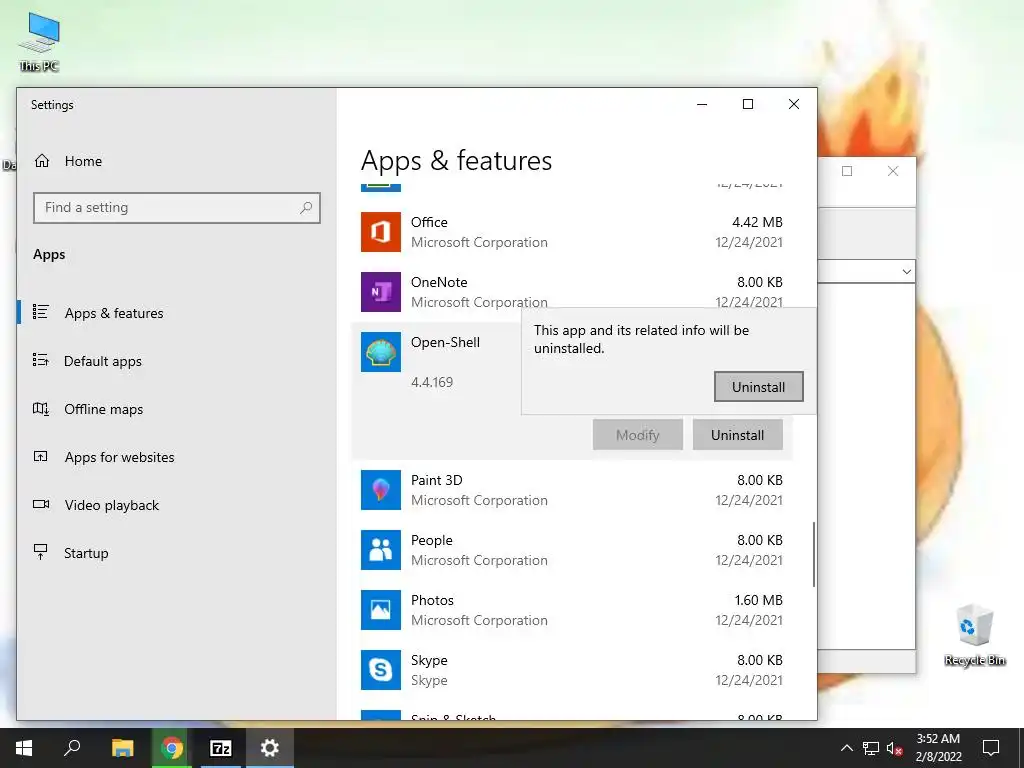This screenshot has height=768, width=1024.
Task: Select the Skype app name text
Action: click(429, 660)
